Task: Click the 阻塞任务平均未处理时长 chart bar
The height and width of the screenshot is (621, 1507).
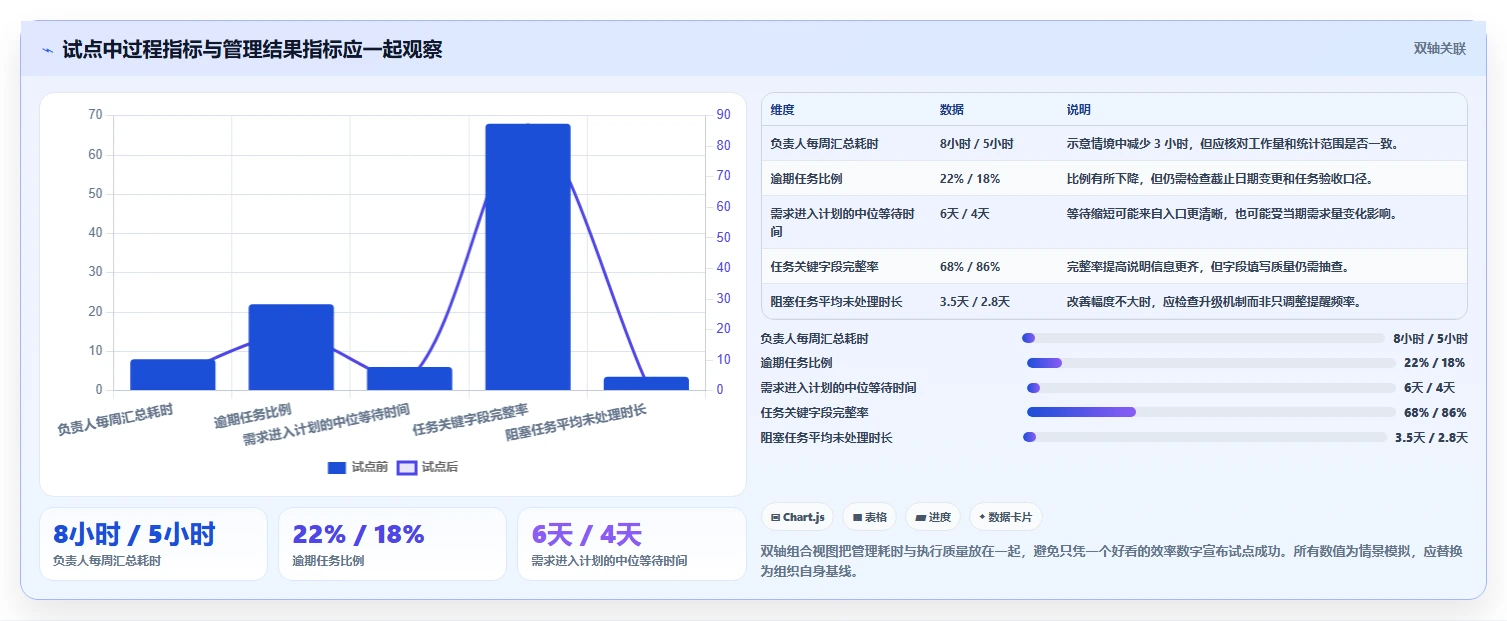Action: point(646,383)
